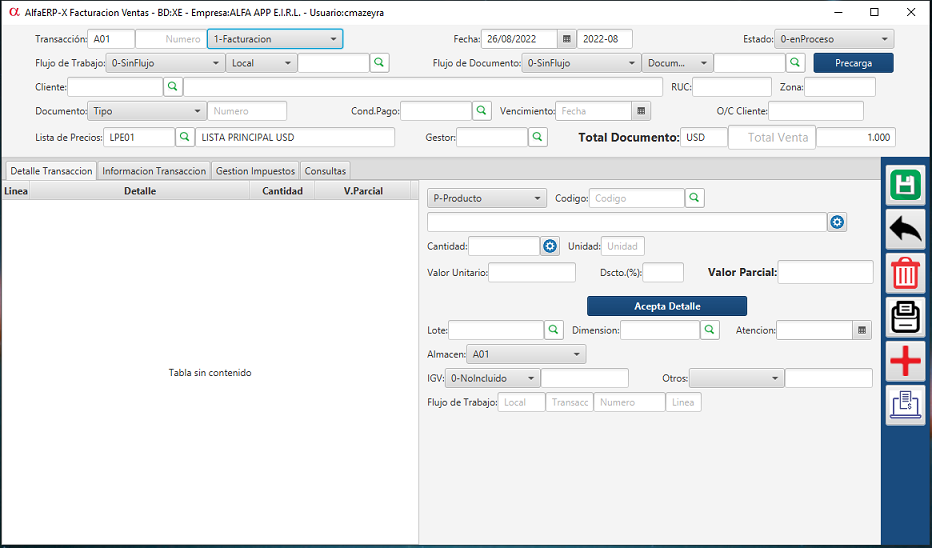
Task: Click the search icon beside Codigo field
Action: [x=695, y=198]
